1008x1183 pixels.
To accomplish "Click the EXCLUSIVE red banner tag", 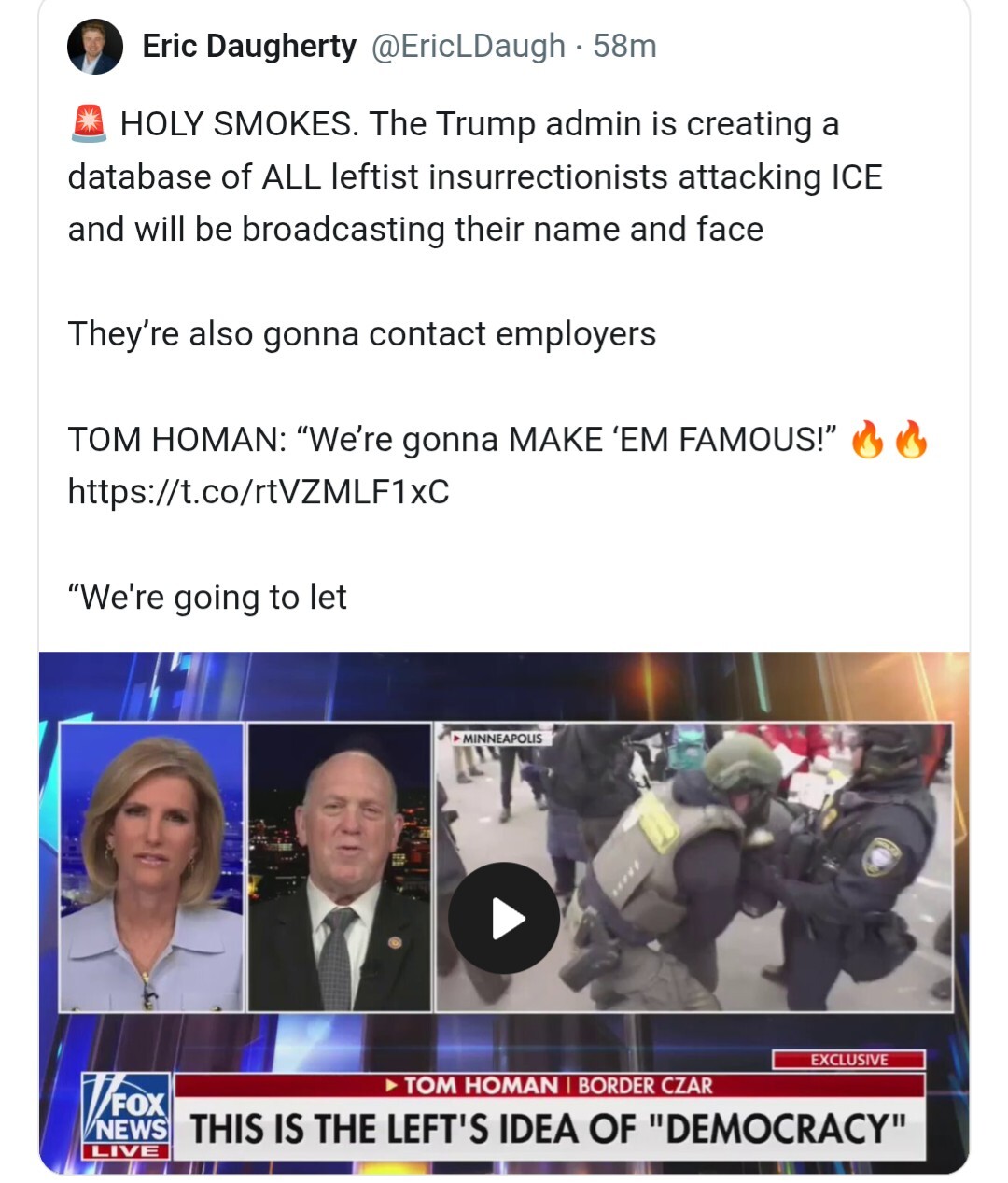I will pyautogui.click(x=848, y=1060).
